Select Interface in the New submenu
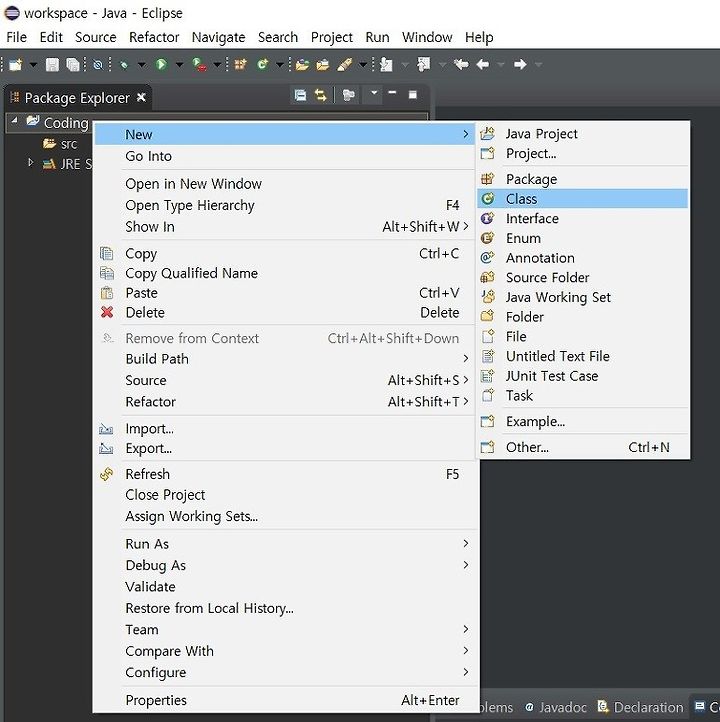This screenshot has height=722, width=720. [x=582, y=218]
